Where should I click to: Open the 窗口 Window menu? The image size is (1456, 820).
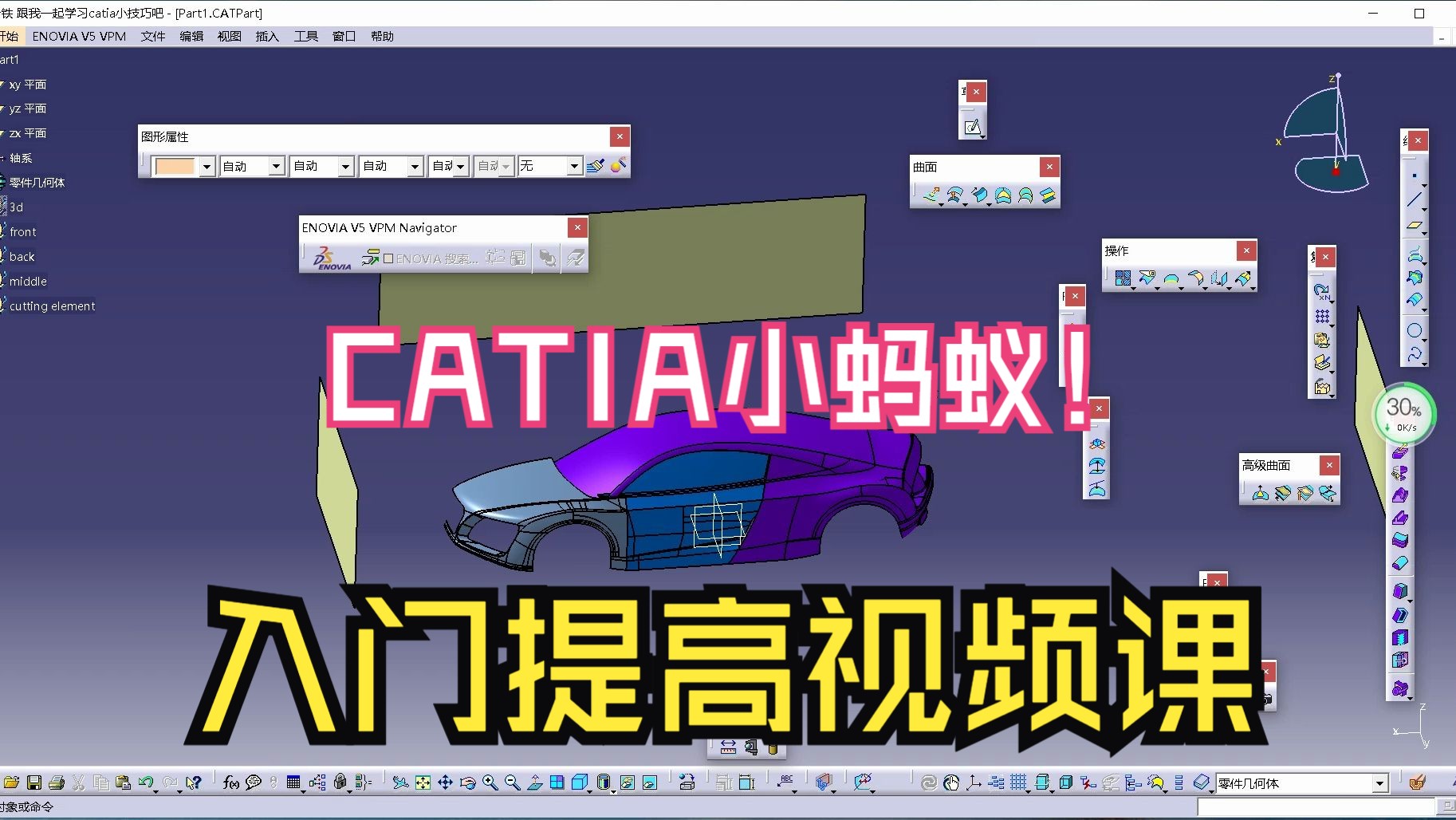[x=344, y=36]
